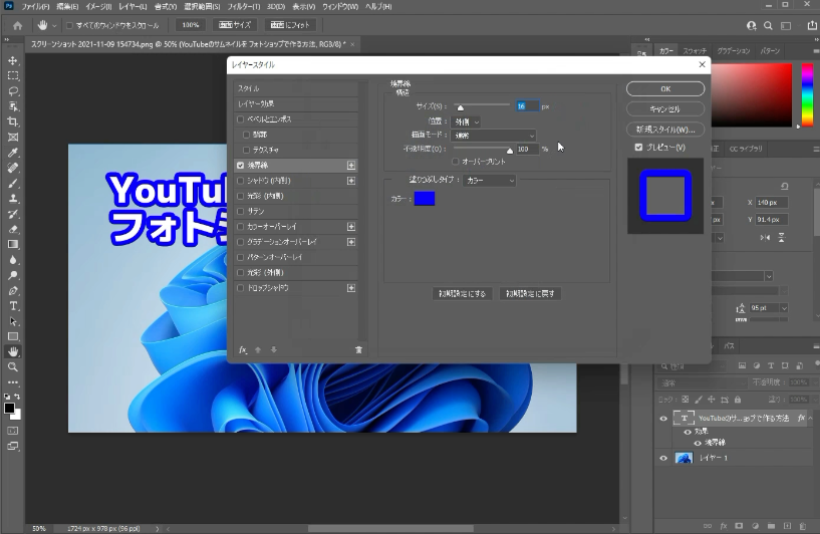The image size is (820, 534).
Task: Click the OK button
Action: click(665, 89)
